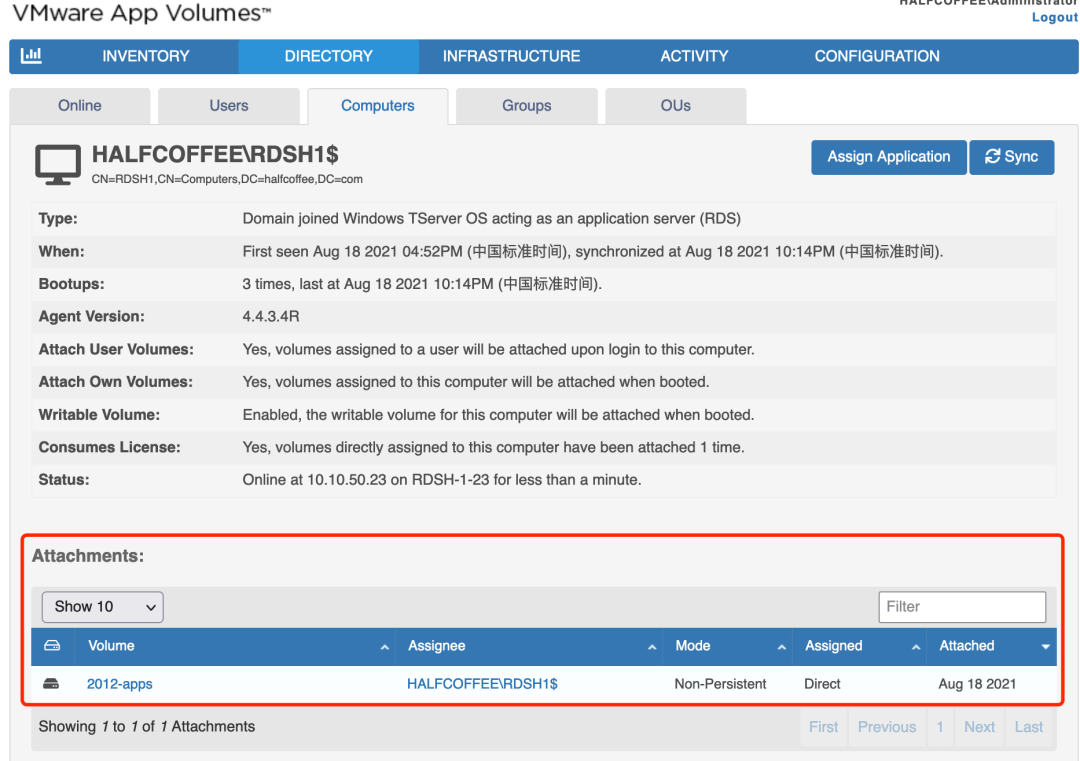Click the VMware App Volumes title

click(x=142, y=13)
